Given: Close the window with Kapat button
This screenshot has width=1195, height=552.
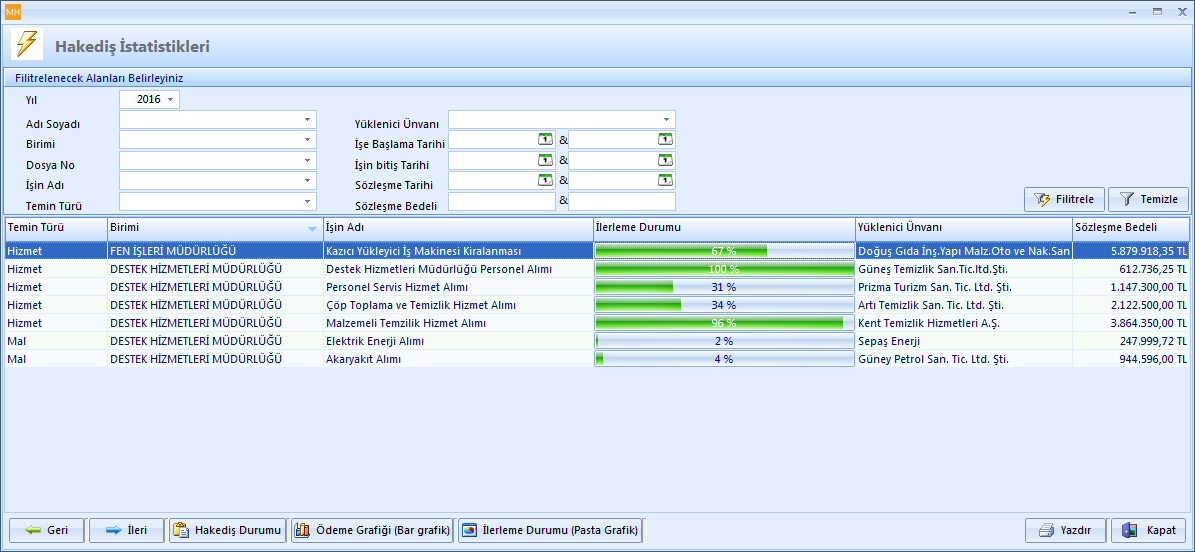Looking at the screenshot, I should pyautogui.click(x=1149, y=530).
